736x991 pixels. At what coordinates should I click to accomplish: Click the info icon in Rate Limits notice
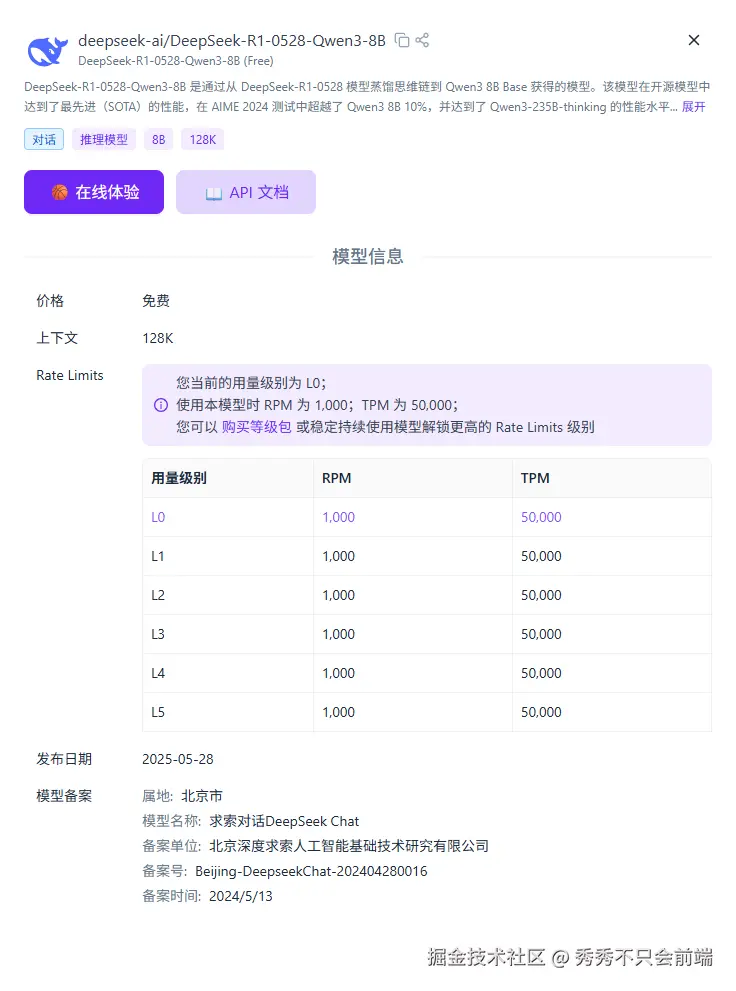(161, 405)
